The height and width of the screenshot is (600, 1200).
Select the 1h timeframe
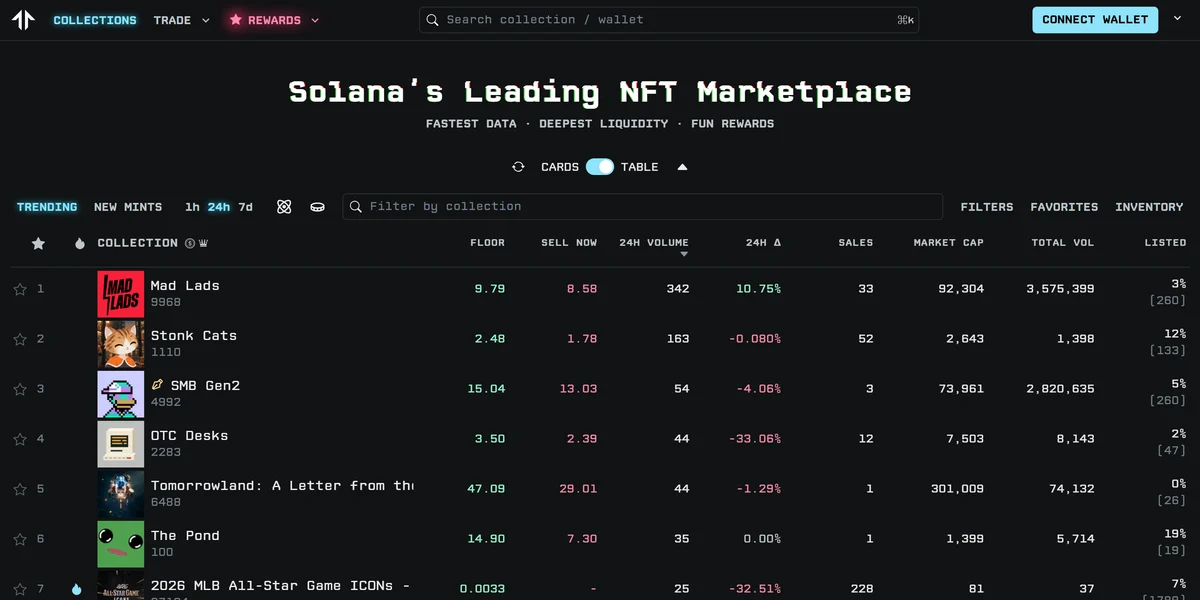192,207
